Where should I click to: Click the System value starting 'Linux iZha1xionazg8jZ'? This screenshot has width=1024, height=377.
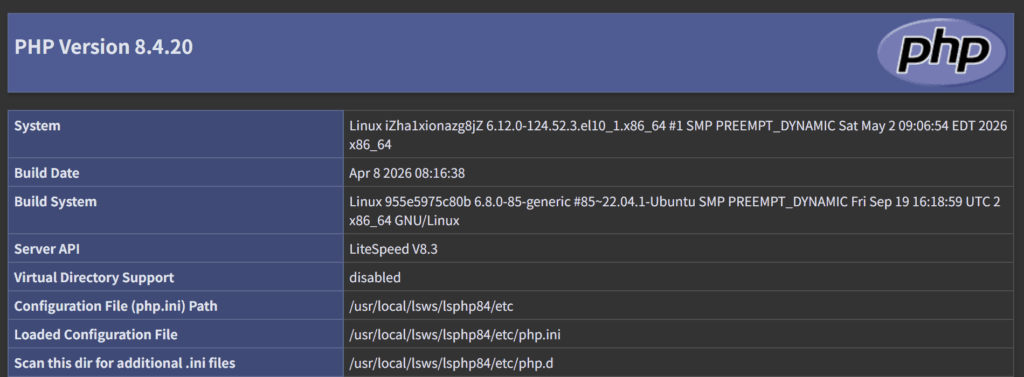[678, 135]
